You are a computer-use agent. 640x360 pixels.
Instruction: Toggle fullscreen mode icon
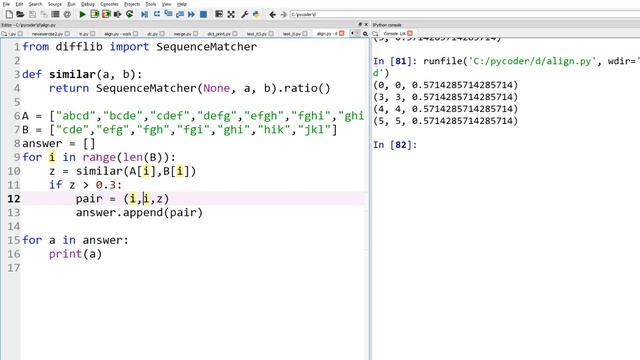click(x=231, y=14)
